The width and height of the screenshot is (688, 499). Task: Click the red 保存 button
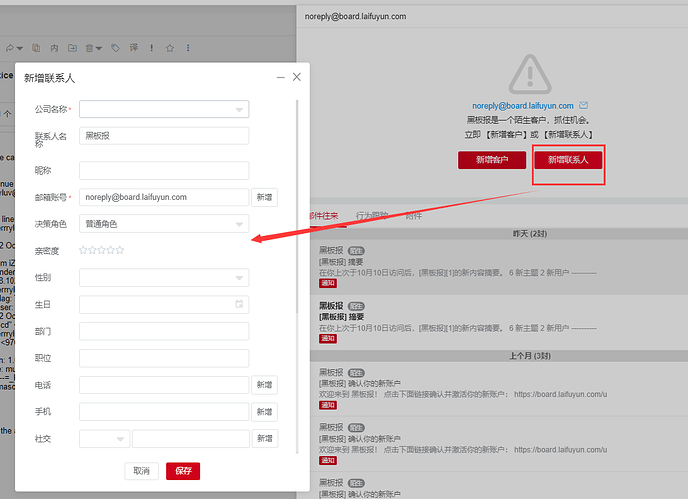pos(183,471)
